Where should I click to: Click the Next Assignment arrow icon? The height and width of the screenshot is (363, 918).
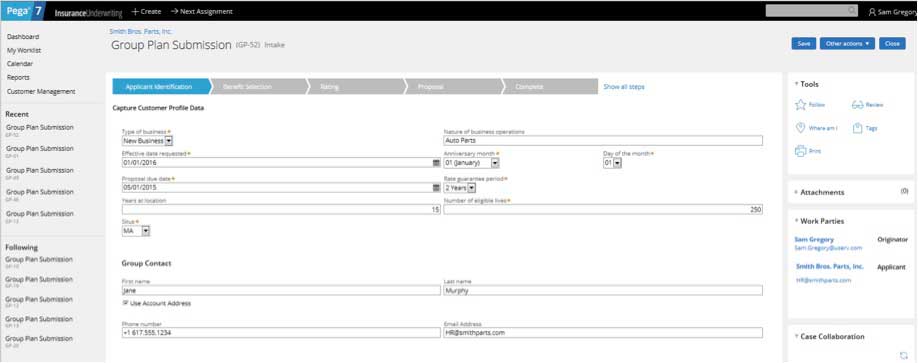tap(174, 11)
